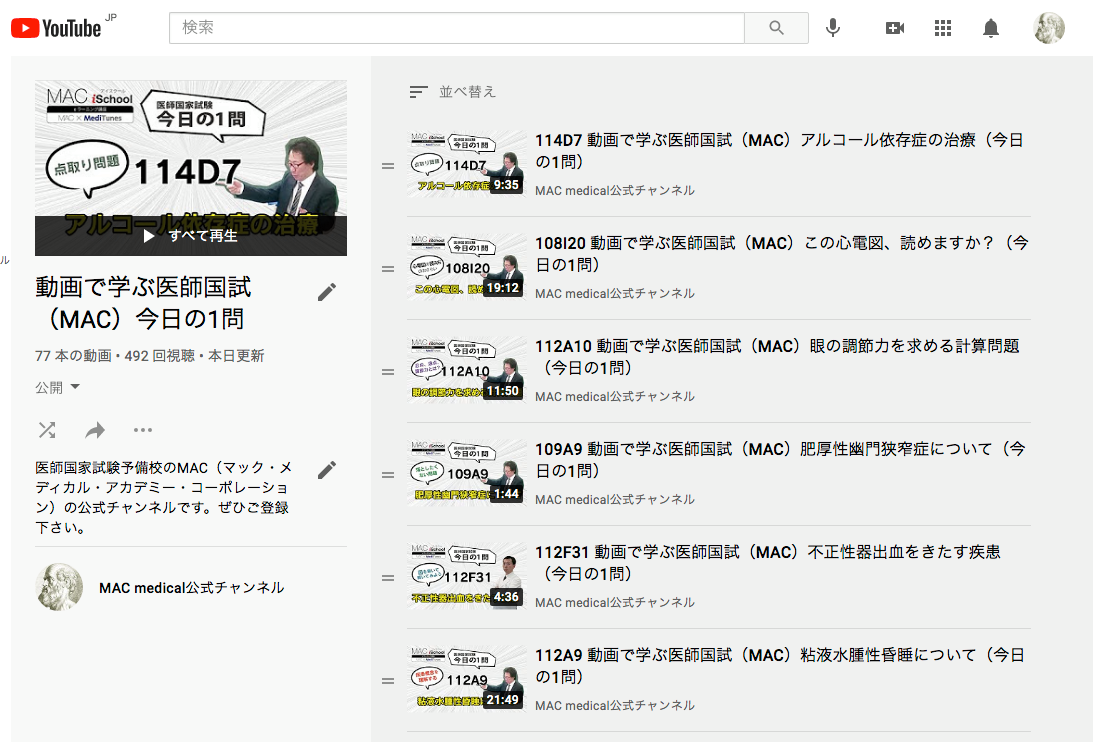The width and height of the screenshot is (1093, 742).
Task: Open the 114D7 thumbnail with 9:35 duration
Action: (466, 165)
